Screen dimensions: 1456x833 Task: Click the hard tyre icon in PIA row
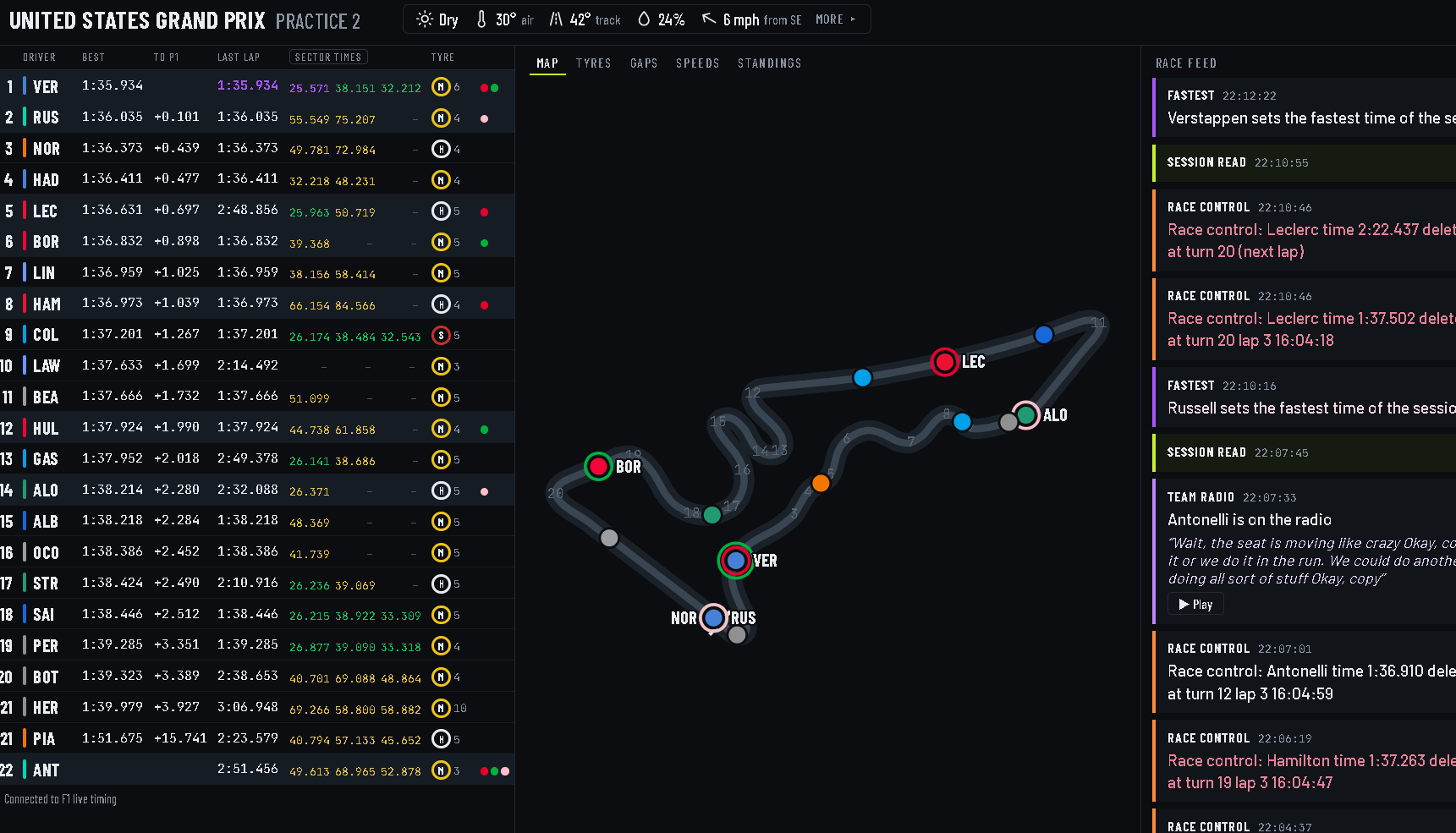click(441, 739)
